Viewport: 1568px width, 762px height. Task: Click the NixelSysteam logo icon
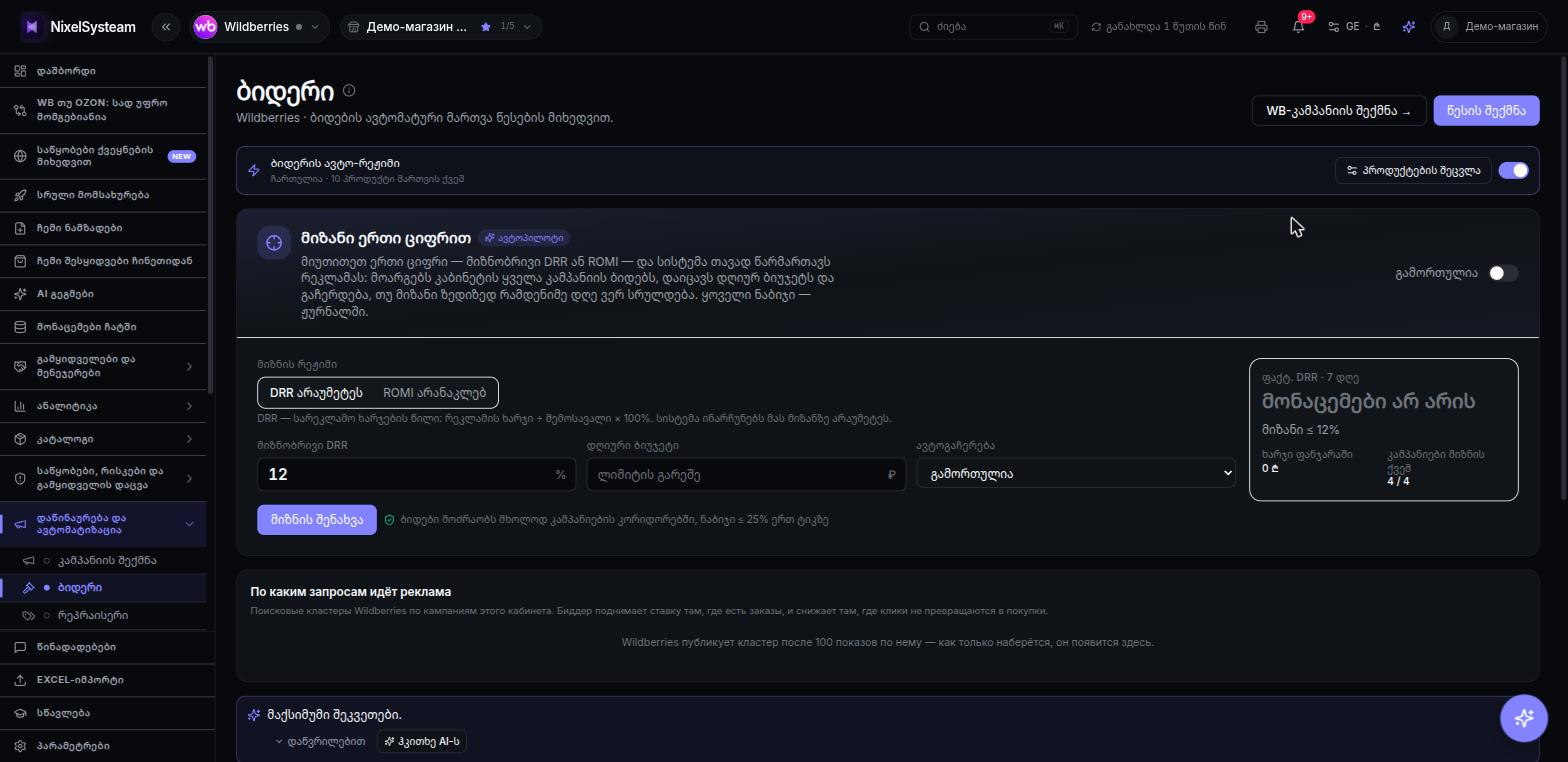(32, 27)
